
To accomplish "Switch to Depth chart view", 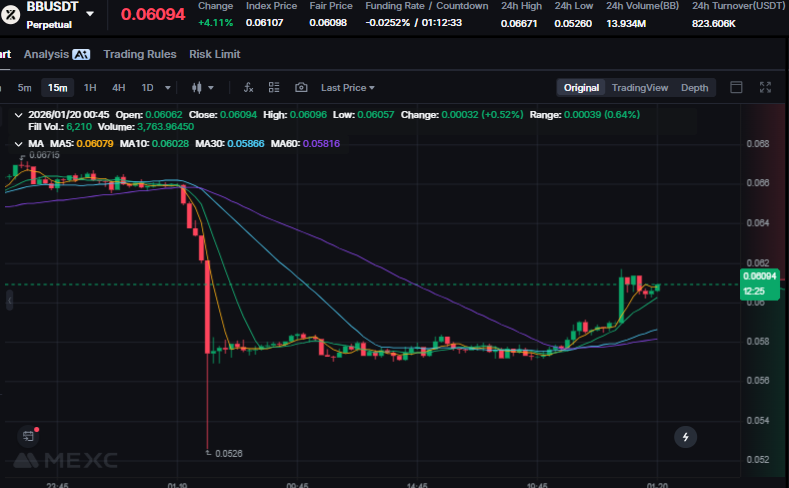I will click(694, 88).
